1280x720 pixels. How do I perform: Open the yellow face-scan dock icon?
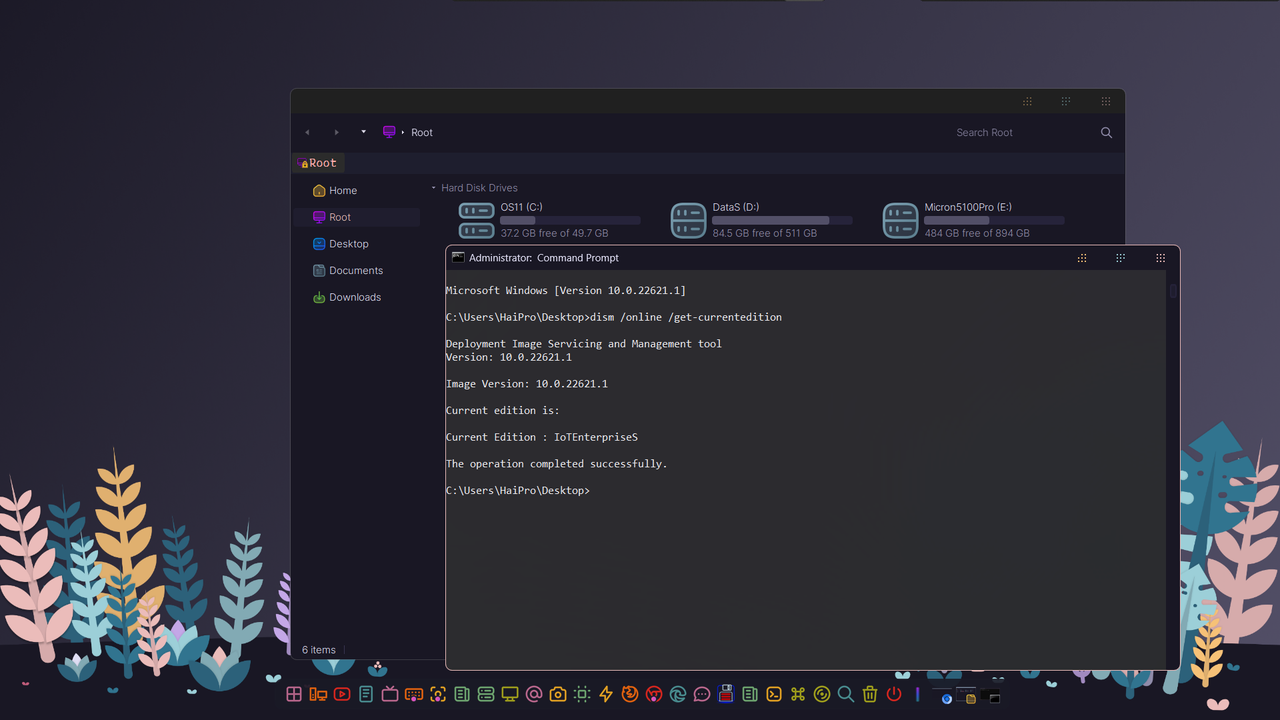click(437, 694)
